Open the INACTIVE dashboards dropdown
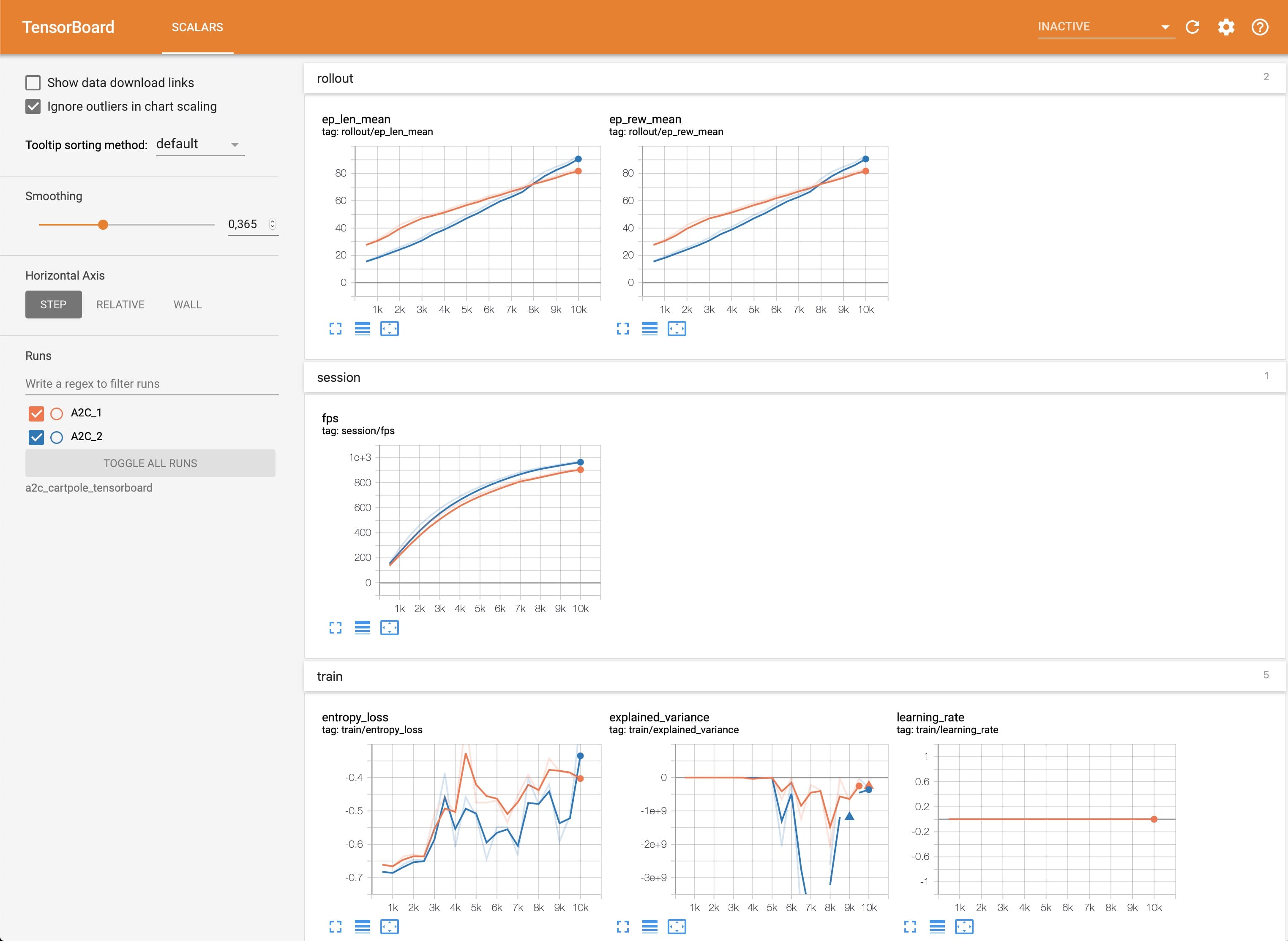Viewport: 1288px width, 941px height. (x=1105, y=27)
